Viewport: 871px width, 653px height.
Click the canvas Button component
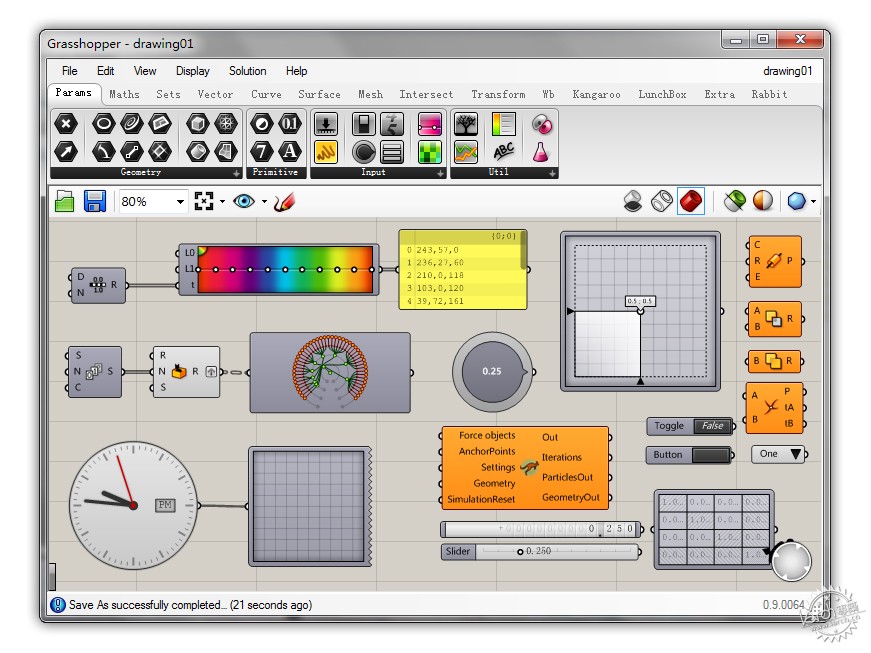[x=689, y=455]
